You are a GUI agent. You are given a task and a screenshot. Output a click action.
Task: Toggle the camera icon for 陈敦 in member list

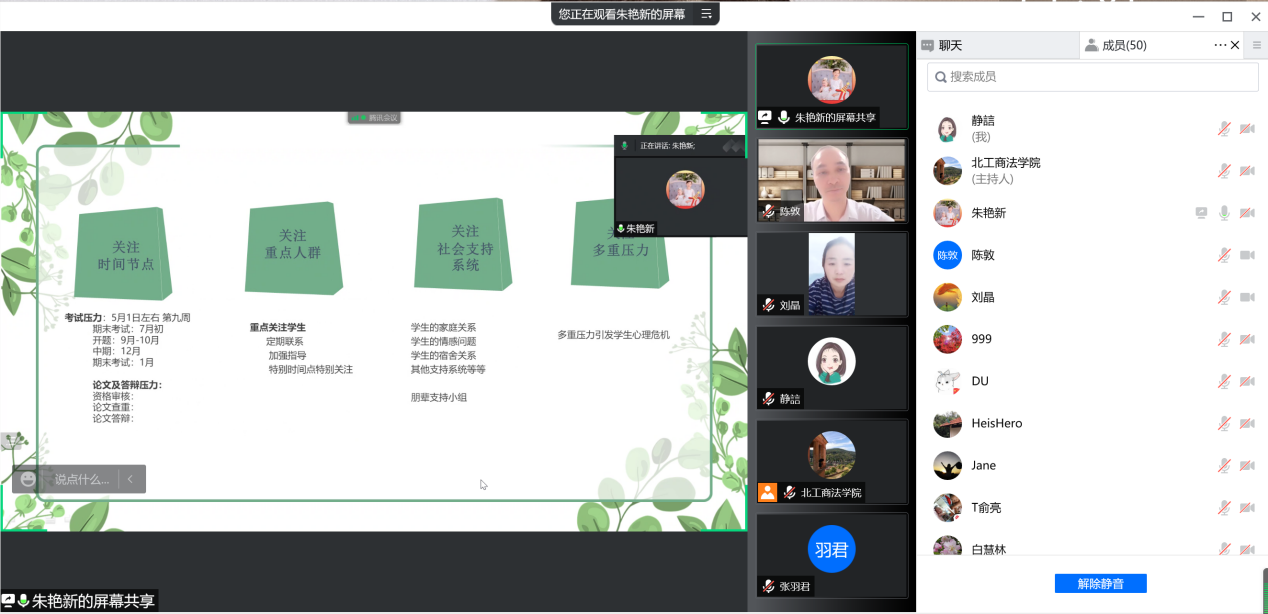(x=1247, y=255)
